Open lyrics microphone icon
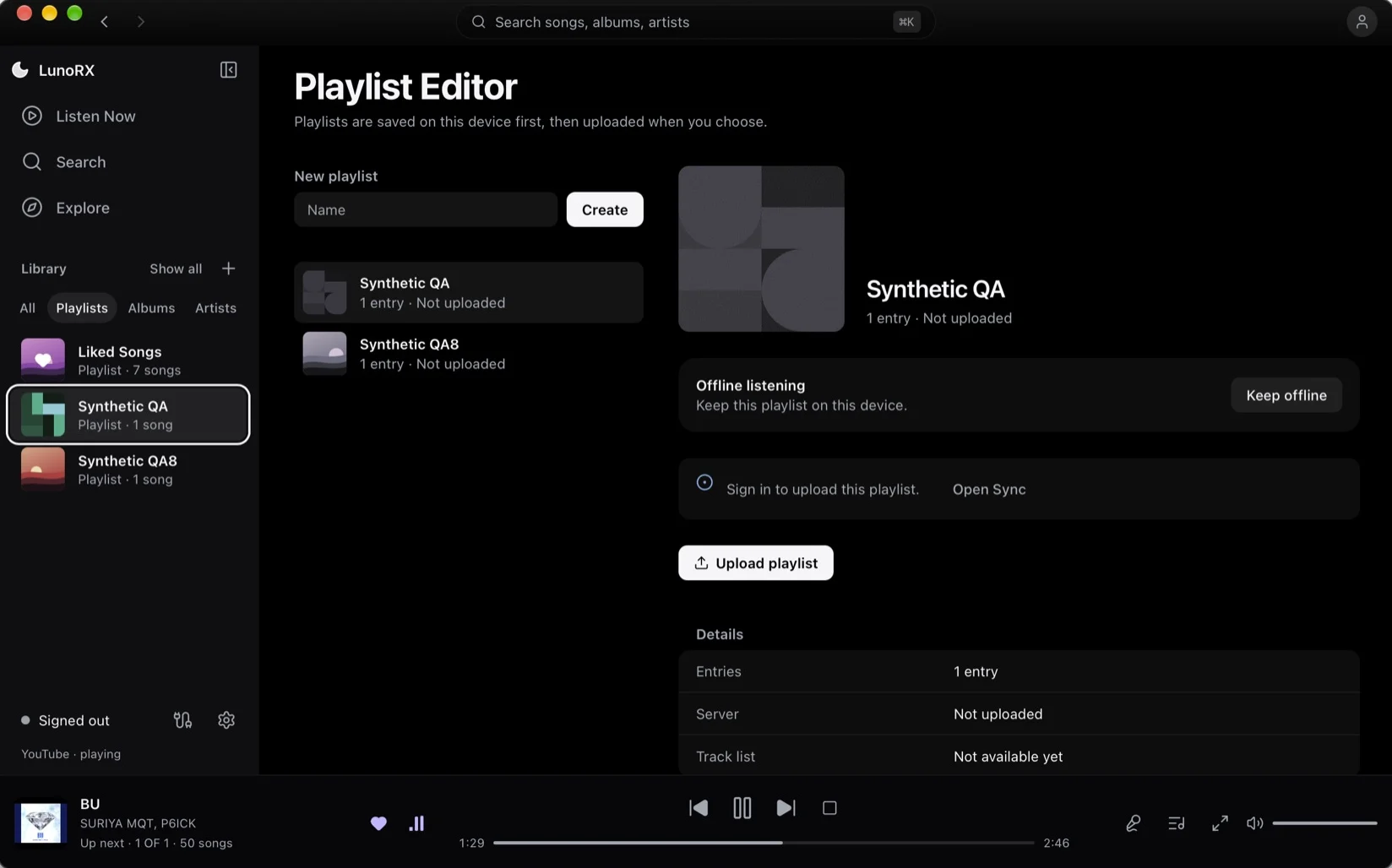Viewport: 1392px width, 868px height. click(x=1134, y=823)
